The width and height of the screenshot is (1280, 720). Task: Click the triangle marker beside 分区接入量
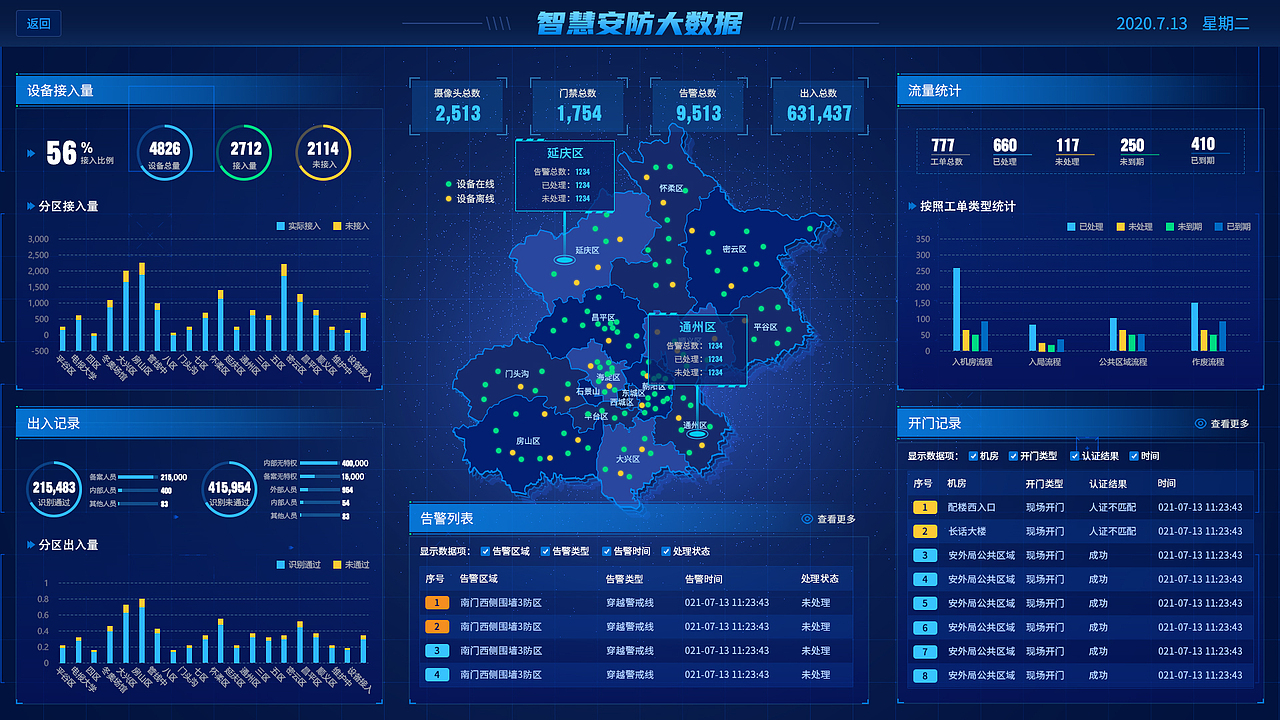point(31,207)
